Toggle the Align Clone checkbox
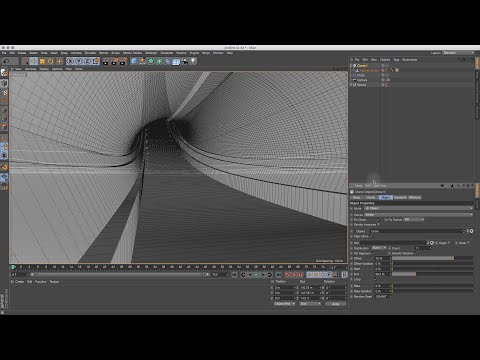 click(371, 237)
